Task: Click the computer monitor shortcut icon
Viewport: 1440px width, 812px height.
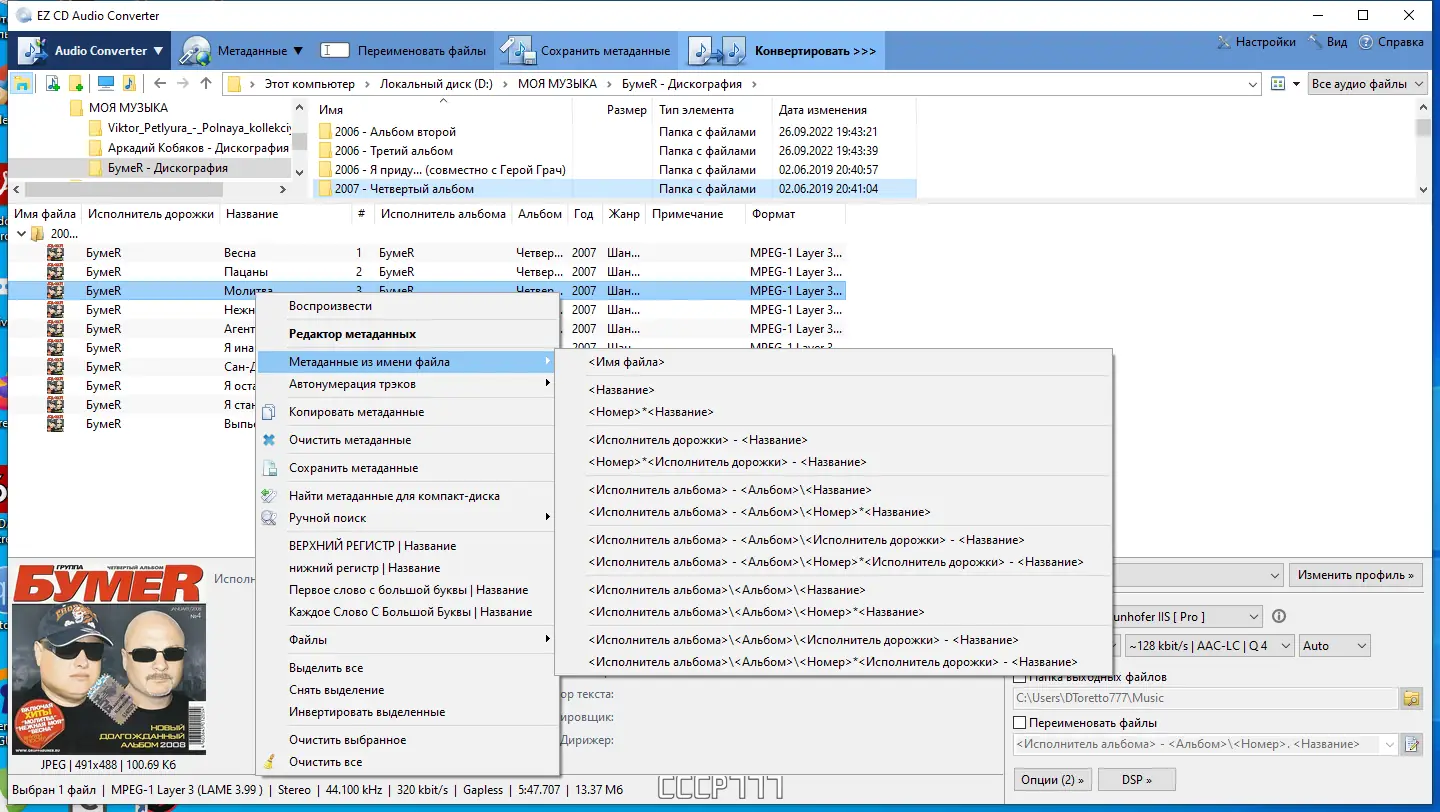Action: point(105,84)
